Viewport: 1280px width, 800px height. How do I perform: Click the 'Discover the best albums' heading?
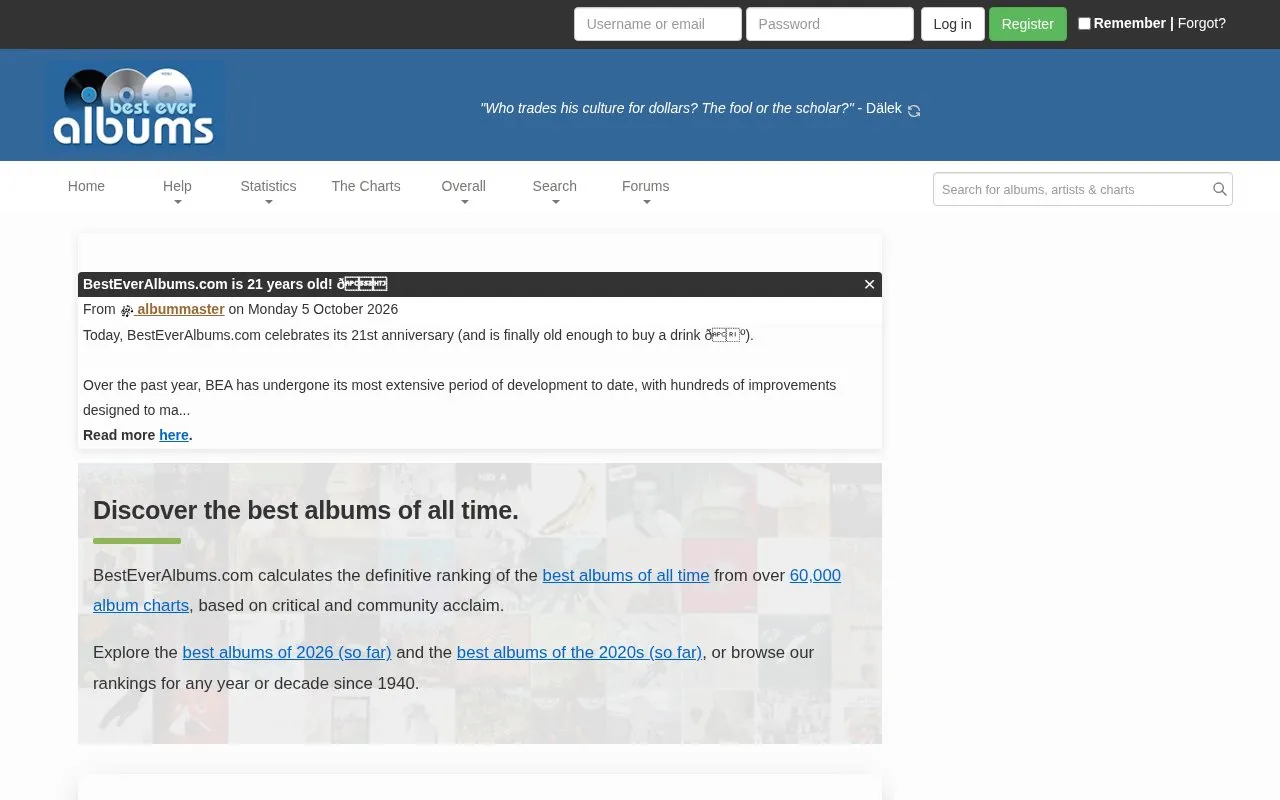306,510
